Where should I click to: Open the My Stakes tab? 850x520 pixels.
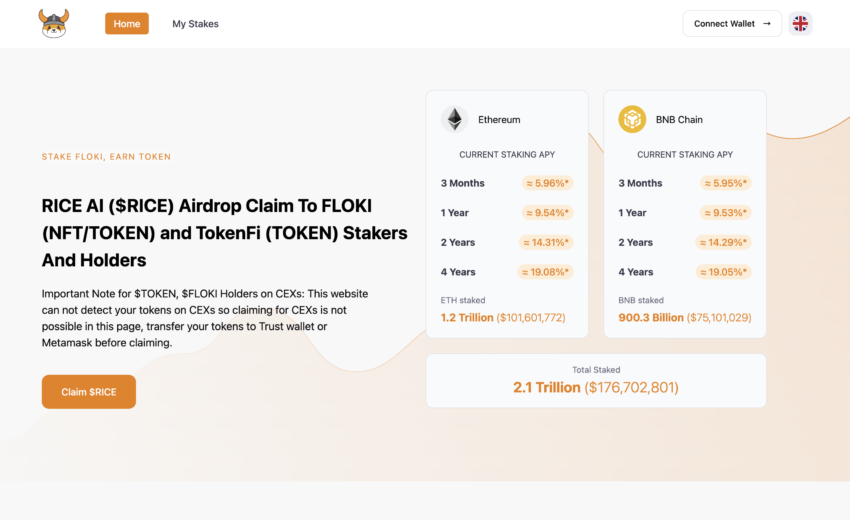(x=195, y=24)
